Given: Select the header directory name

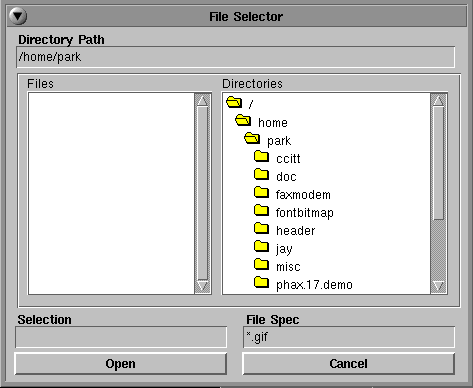Looking at the screenshot, I should click(x=295, y=231).
